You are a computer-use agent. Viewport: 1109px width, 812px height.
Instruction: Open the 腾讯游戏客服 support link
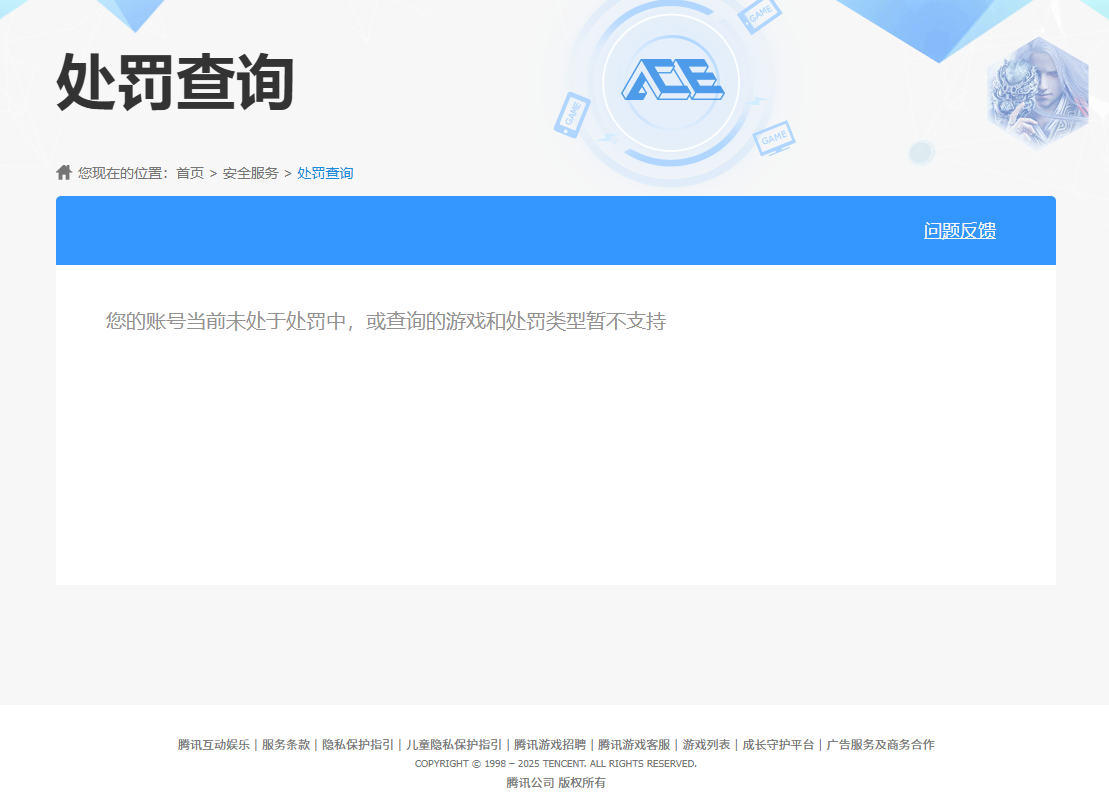pyautogui.click(x=633, y=744)
